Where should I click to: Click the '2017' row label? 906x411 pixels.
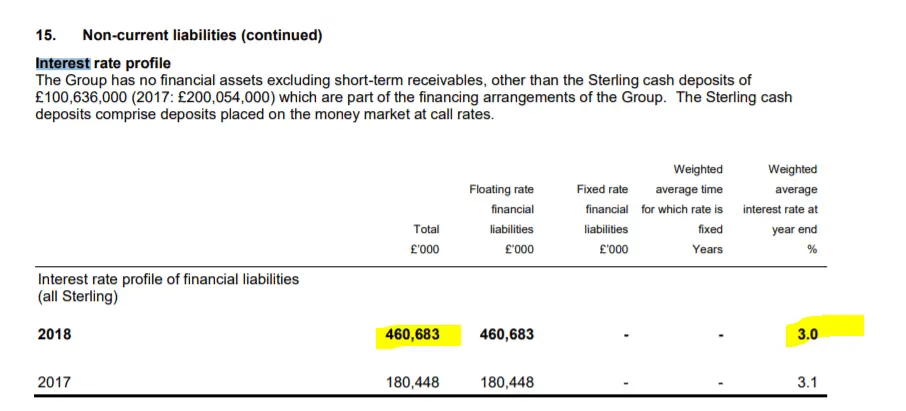click(54, 381)
